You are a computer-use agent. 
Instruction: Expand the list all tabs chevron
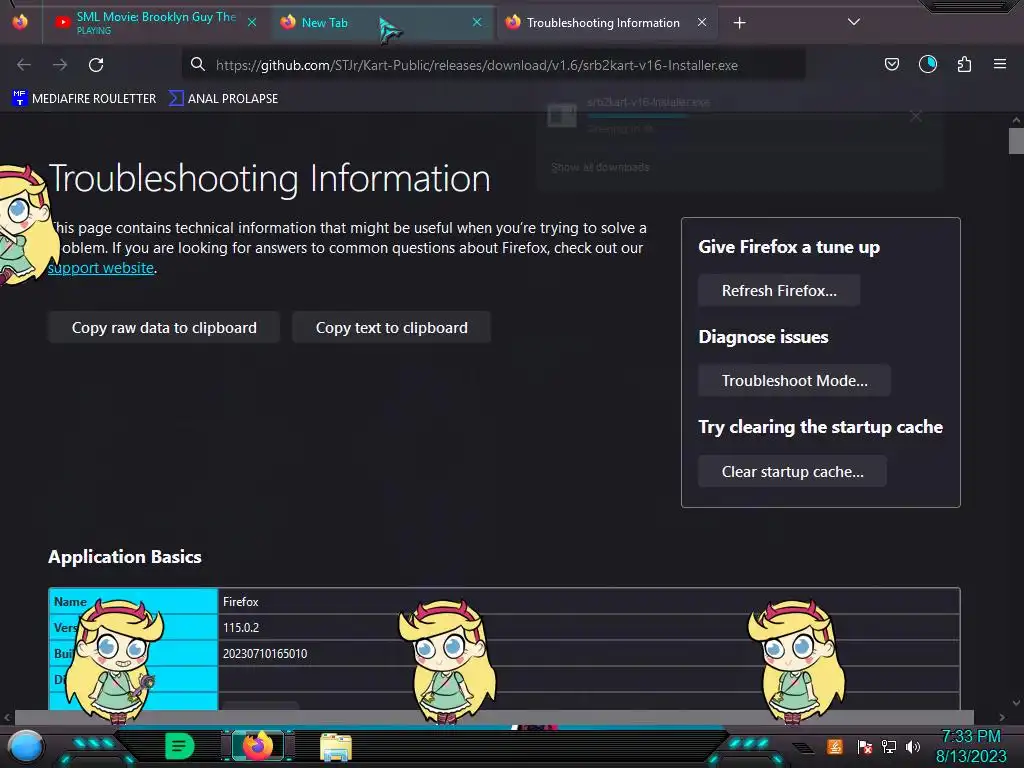[x=854, y=22]
